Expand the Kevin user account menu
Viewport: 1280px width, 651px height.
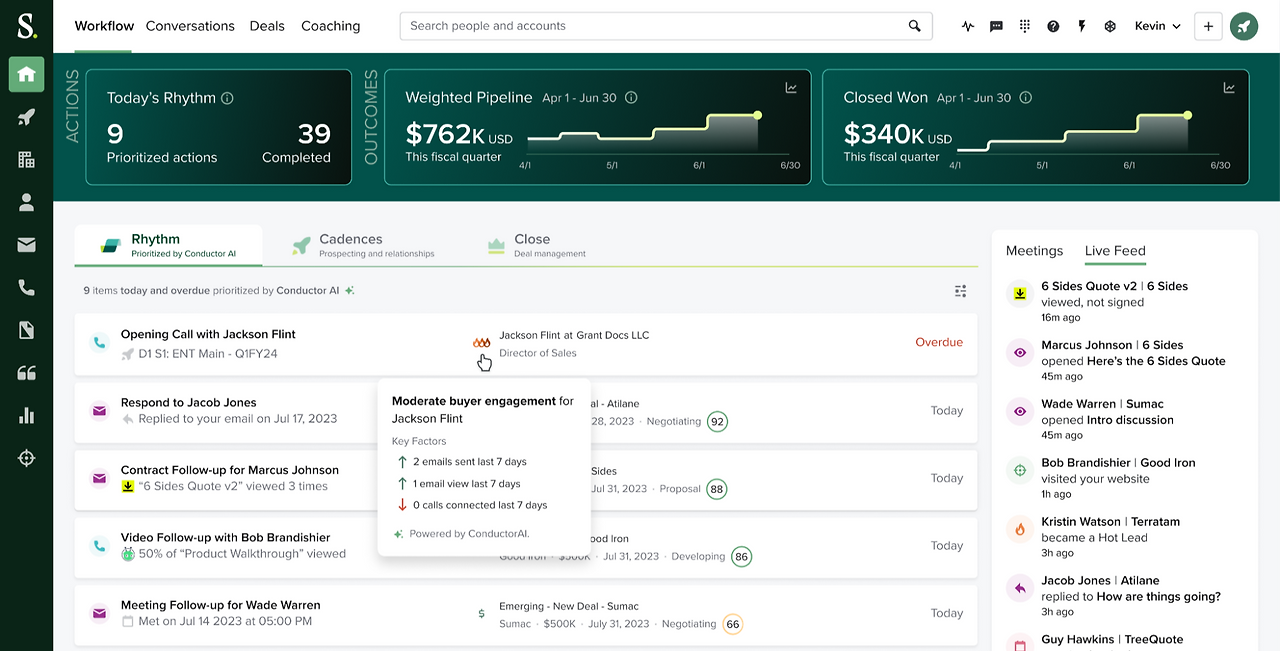click(1157, 26)
